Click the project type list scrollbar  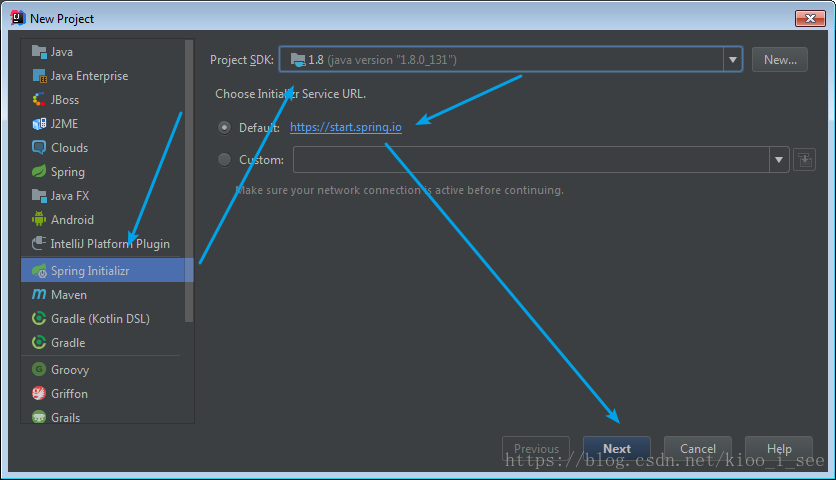tap(189, 181)
